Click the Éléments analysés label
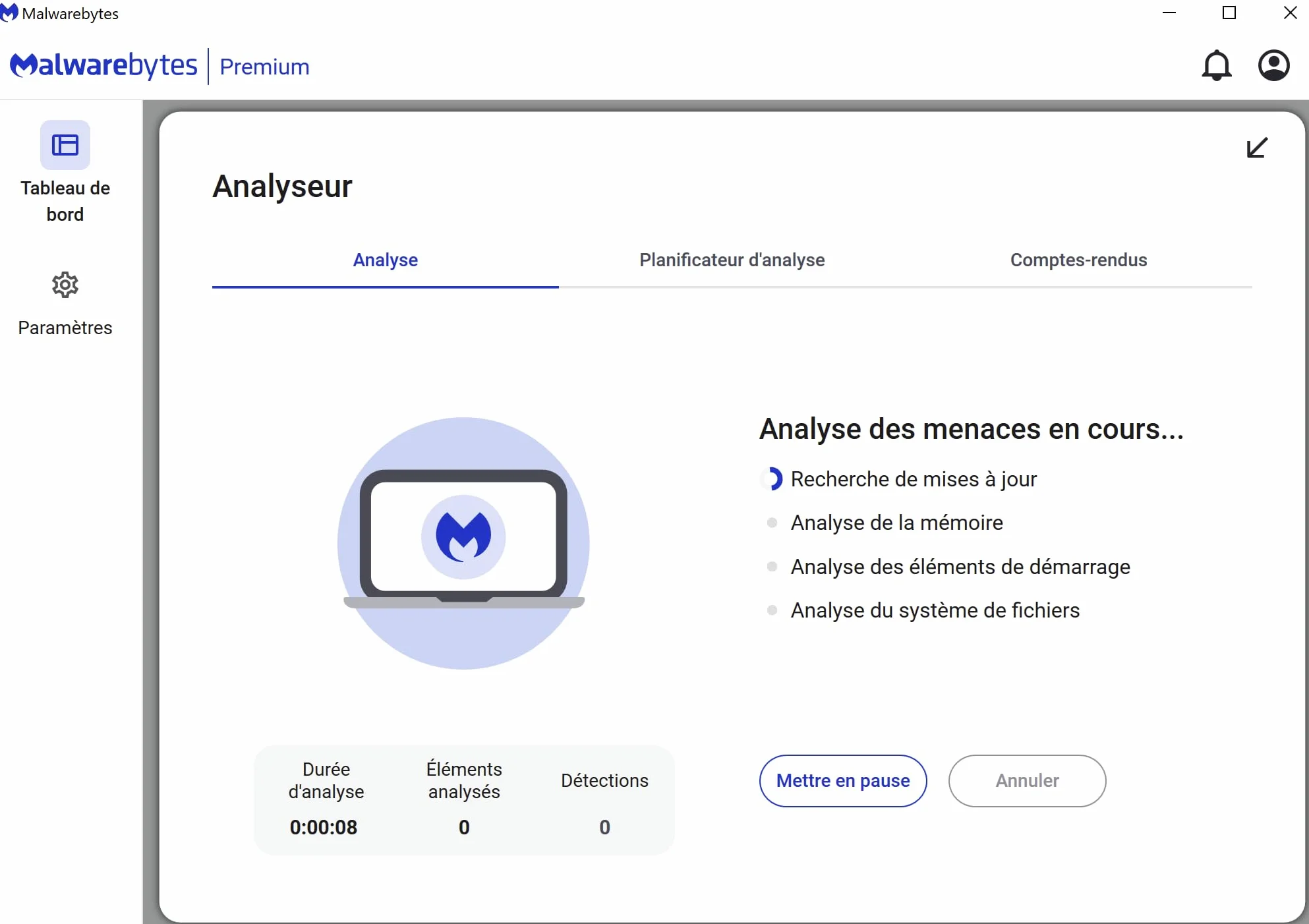This screenshot has height=924, width=1309. [x=464, y=780]
